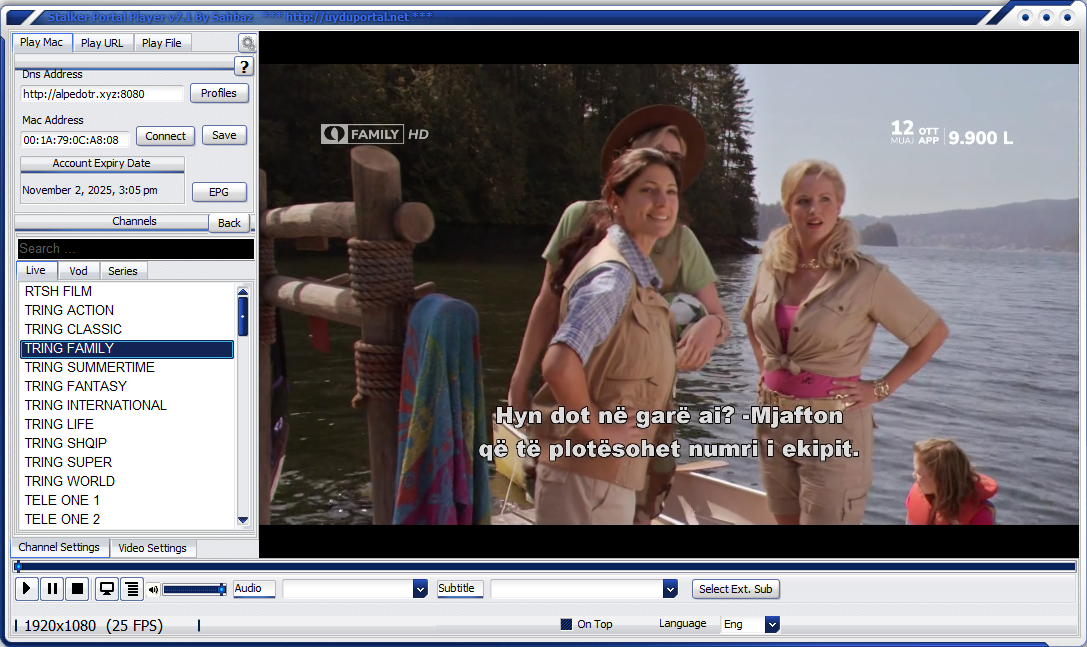Select the Live tab
The width and height of the screenshot is (1087, 647).
click(x=36, y=270)
